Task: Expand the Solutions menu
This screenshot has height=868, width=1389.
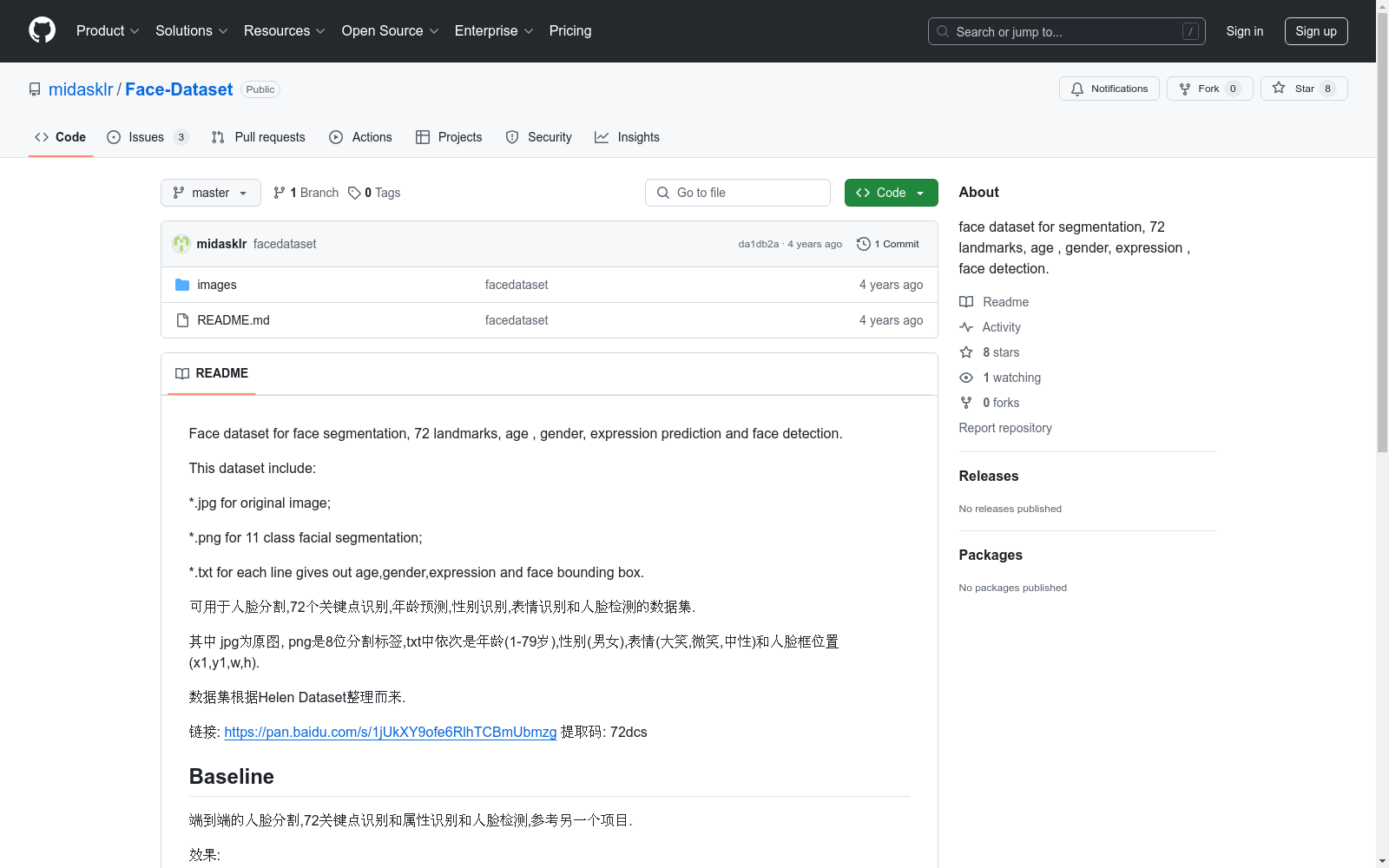Action: pyautogui.click(x=191, y=31)
